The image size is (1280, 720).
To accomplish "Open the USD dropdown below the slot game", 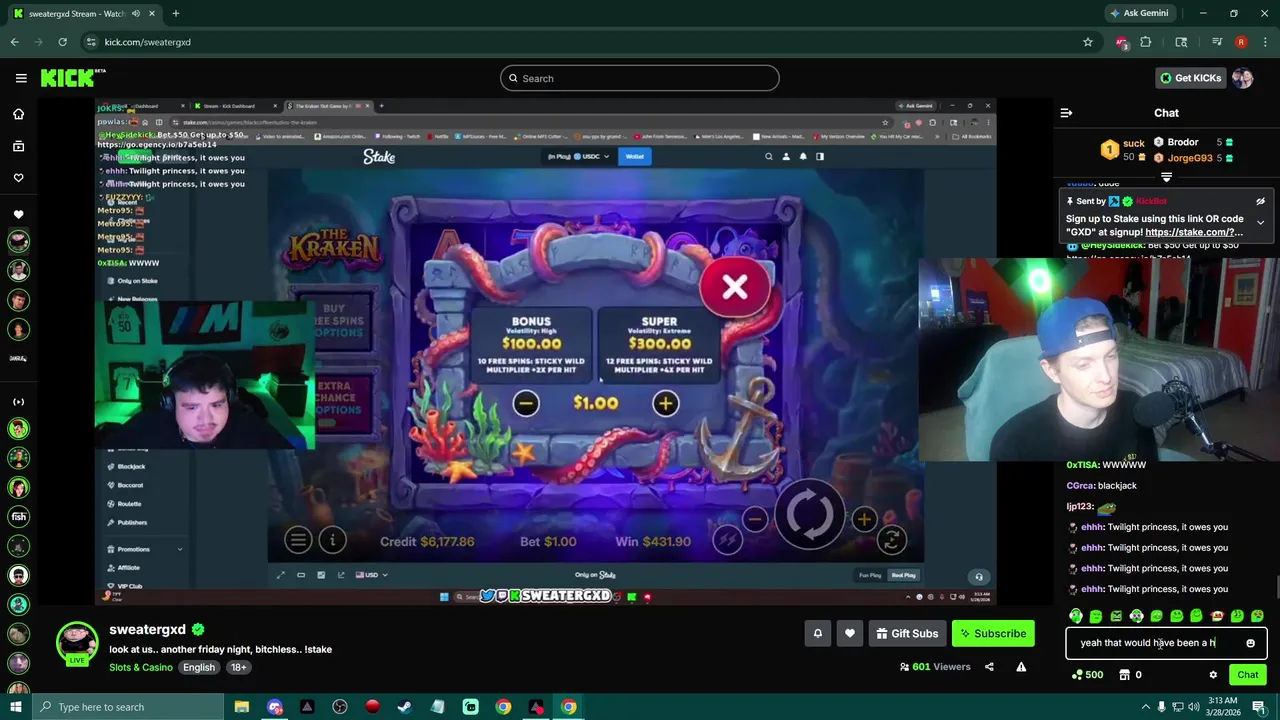I will (x=370, y=575).
